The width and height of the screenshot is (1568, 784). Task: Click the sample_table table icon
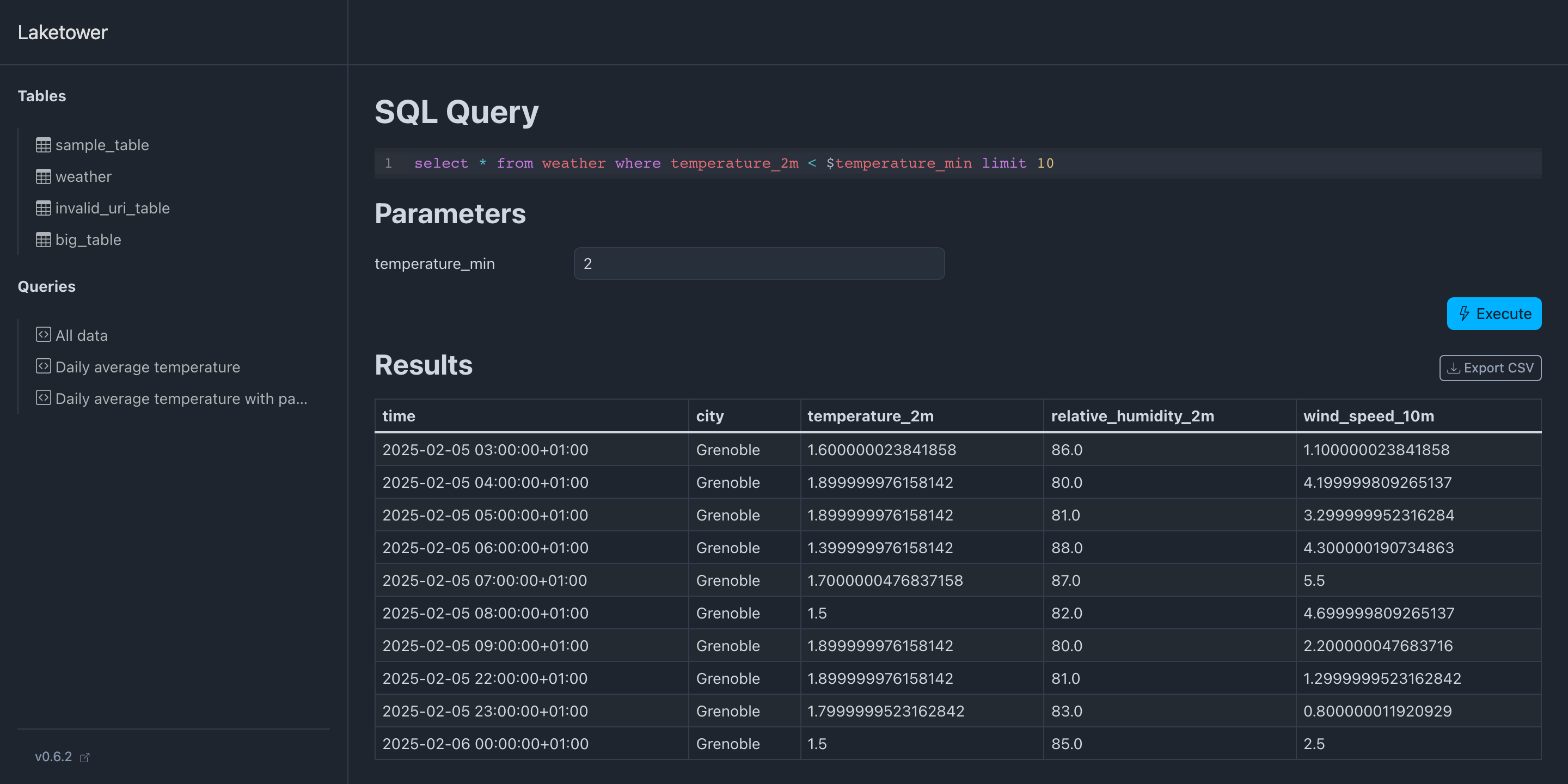click(x=43, y=145)
